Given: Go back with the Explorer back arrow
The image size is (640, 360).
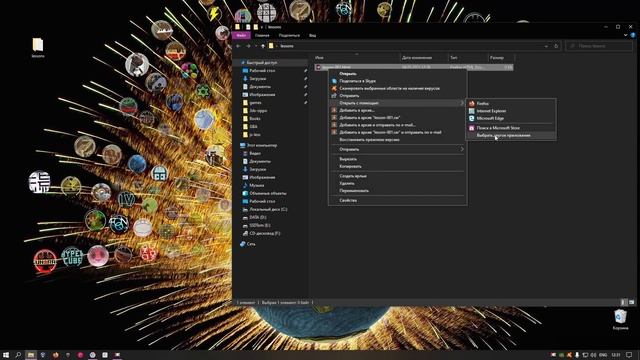Looking at the screenshot, I should pos(238,46).
